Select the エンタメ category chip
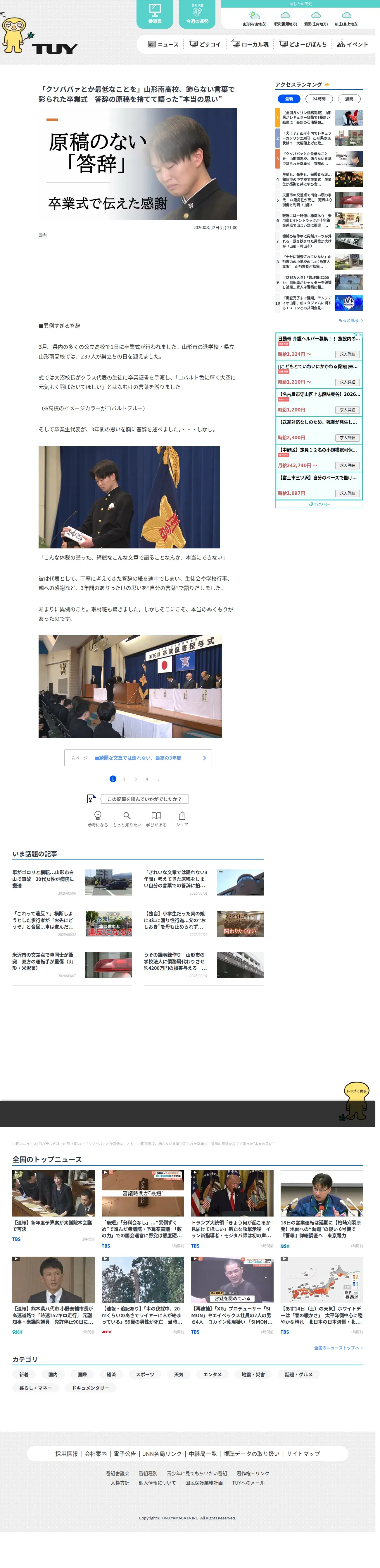Image resolution: width=380 pixels, height=1568 pixels. pos(212,1375)
